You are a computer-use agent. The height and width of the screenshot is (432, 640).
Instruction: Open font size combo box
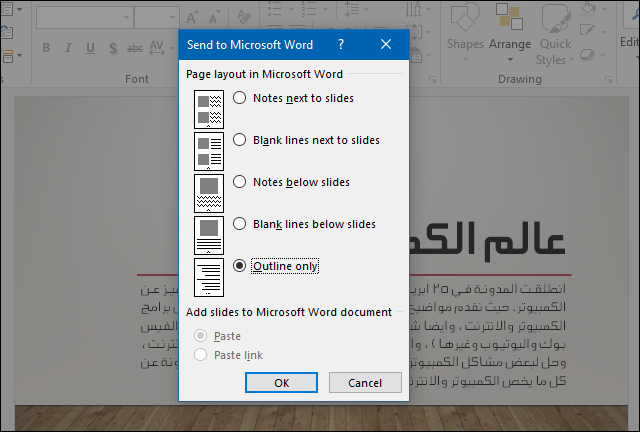156,17
